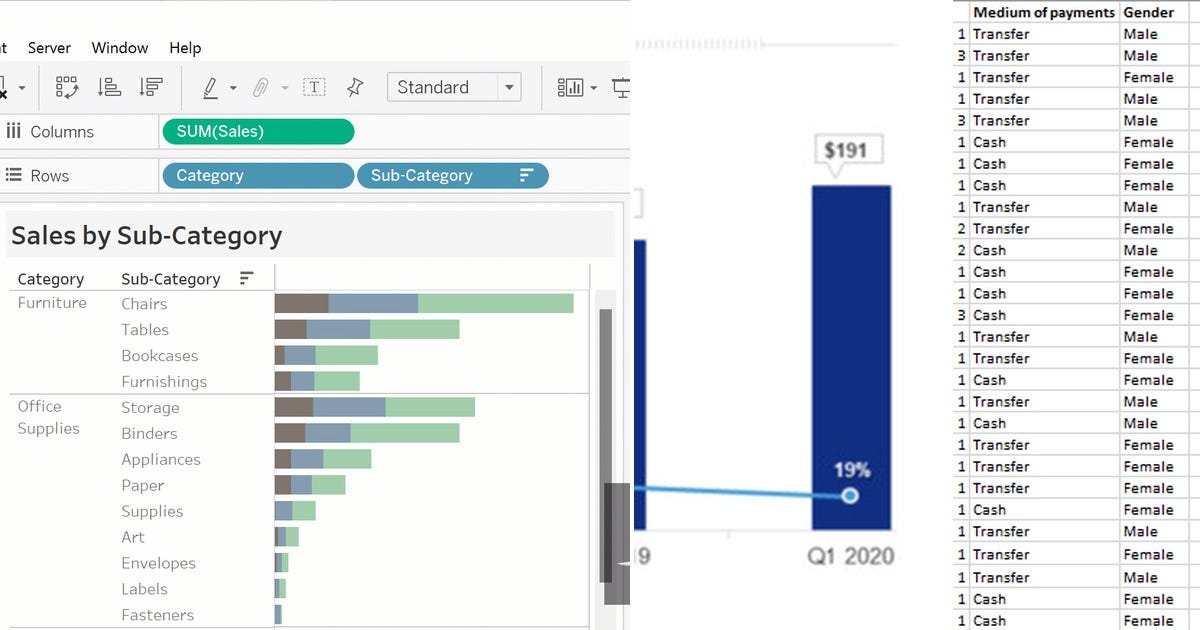The height and width of the screenshot is (630, 1200).
Task: Open the Server menu
Action: click(49, 47)
